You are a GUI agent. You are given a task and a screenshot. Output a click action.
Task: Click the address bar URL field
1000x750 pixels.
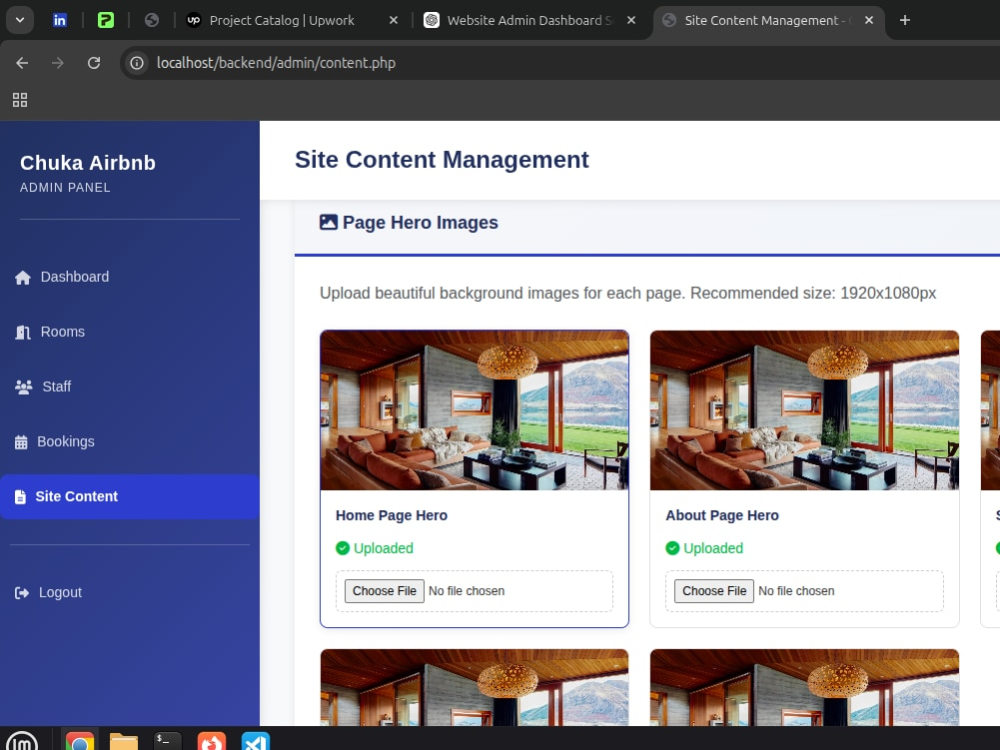(x=561, y=62)
